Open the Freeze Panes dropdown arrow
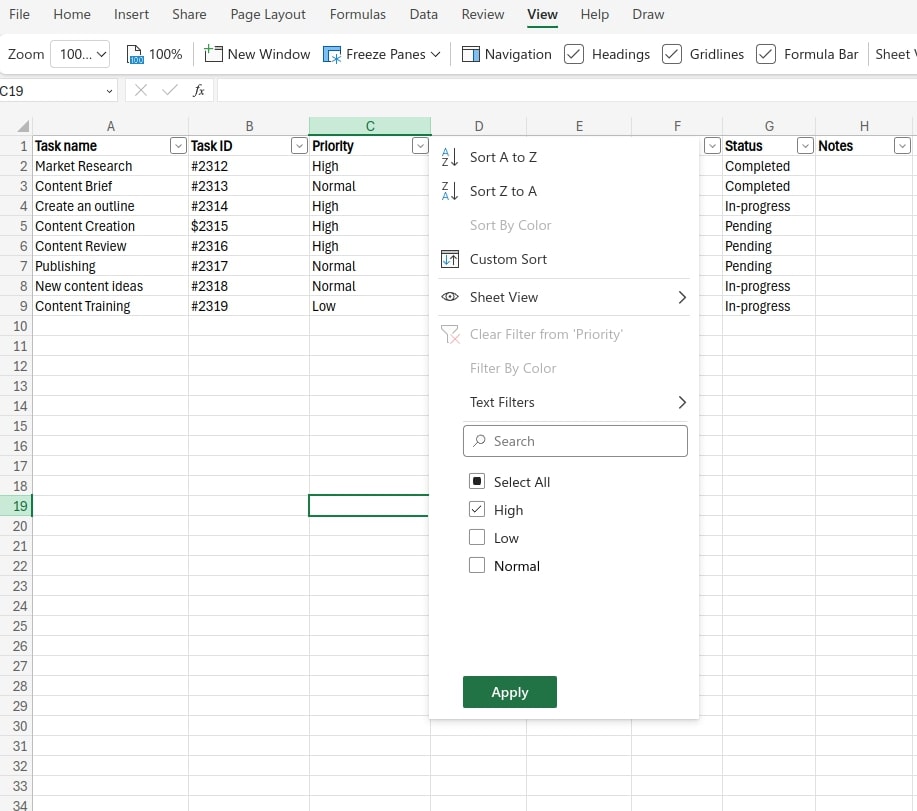917x811 pixels. [435, 54]
